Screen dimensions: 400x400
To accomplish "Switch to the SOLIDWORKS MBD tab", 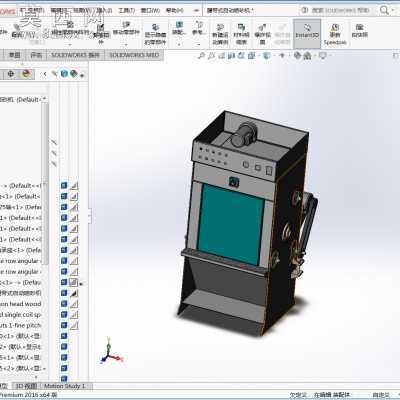I will point(134,55).
